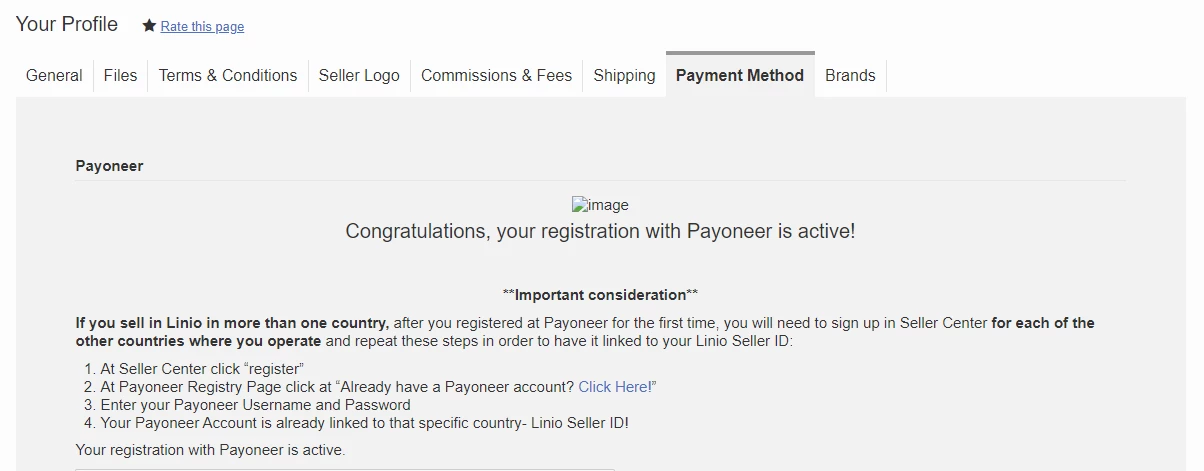Image resolution: width=1204 pixels, height=471 pixels.
Task: View the Commissions & Fees tab
Action: point(496,75)
